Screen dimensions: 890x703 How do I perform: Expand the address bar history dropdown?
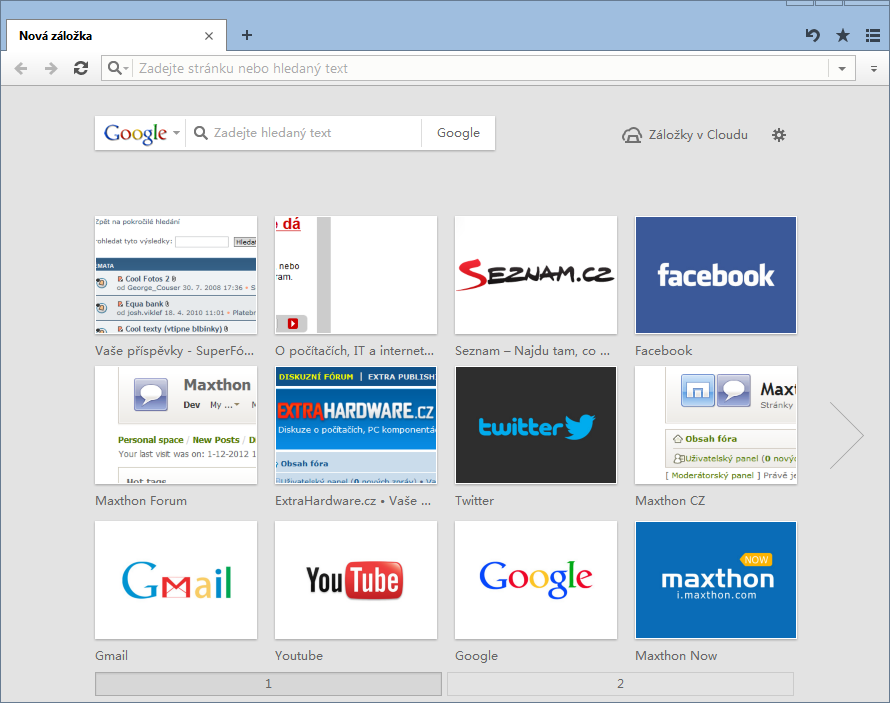click(x=842, y=69)
